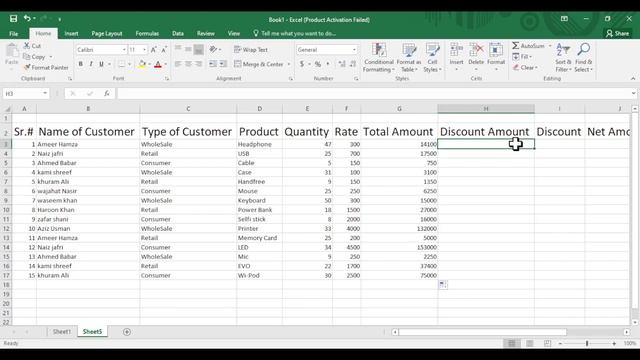This screenshot has height=360, width=640.
Task: Open the File tab
Action: click(x=13, y=33)
